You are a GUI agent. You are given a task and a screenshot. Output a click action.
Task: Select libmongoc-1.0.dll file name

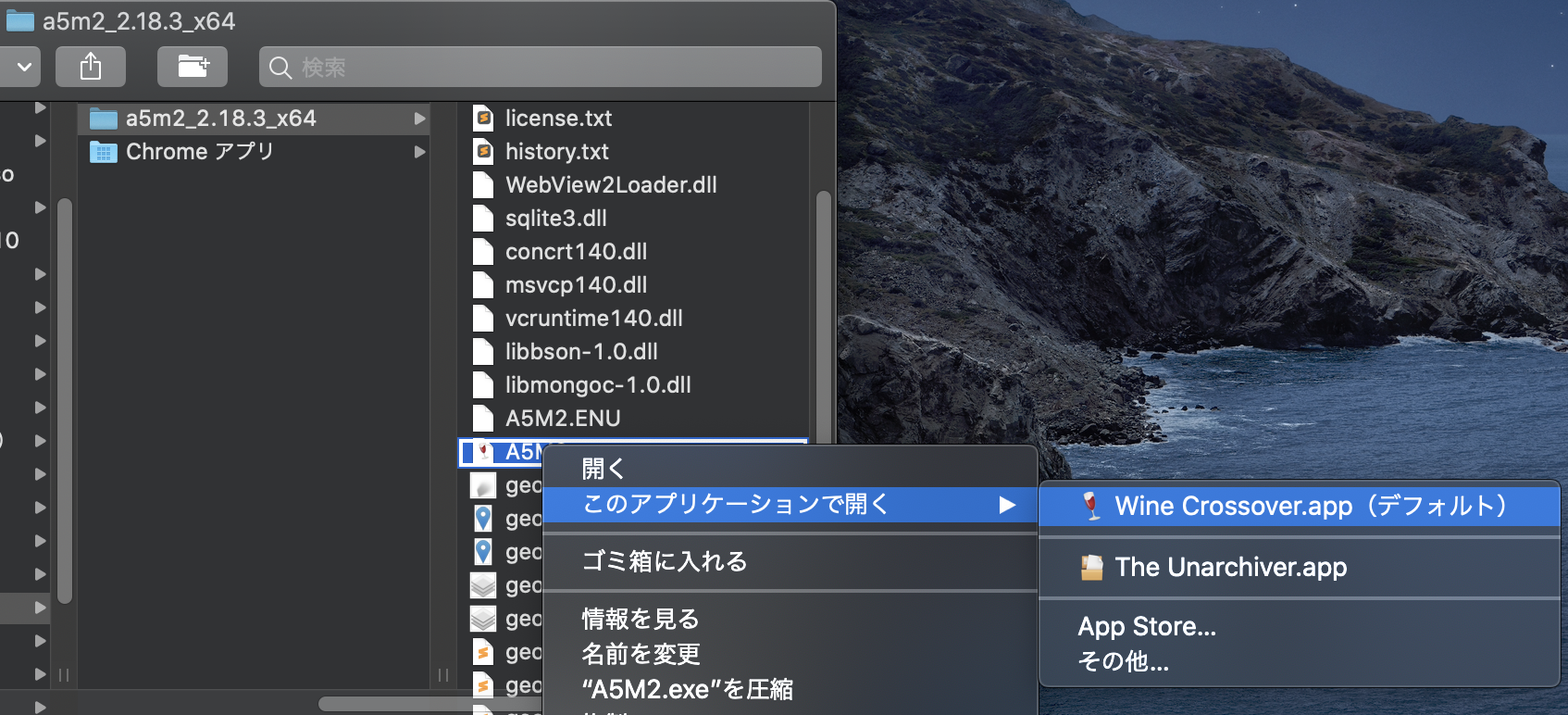point(598,385)
